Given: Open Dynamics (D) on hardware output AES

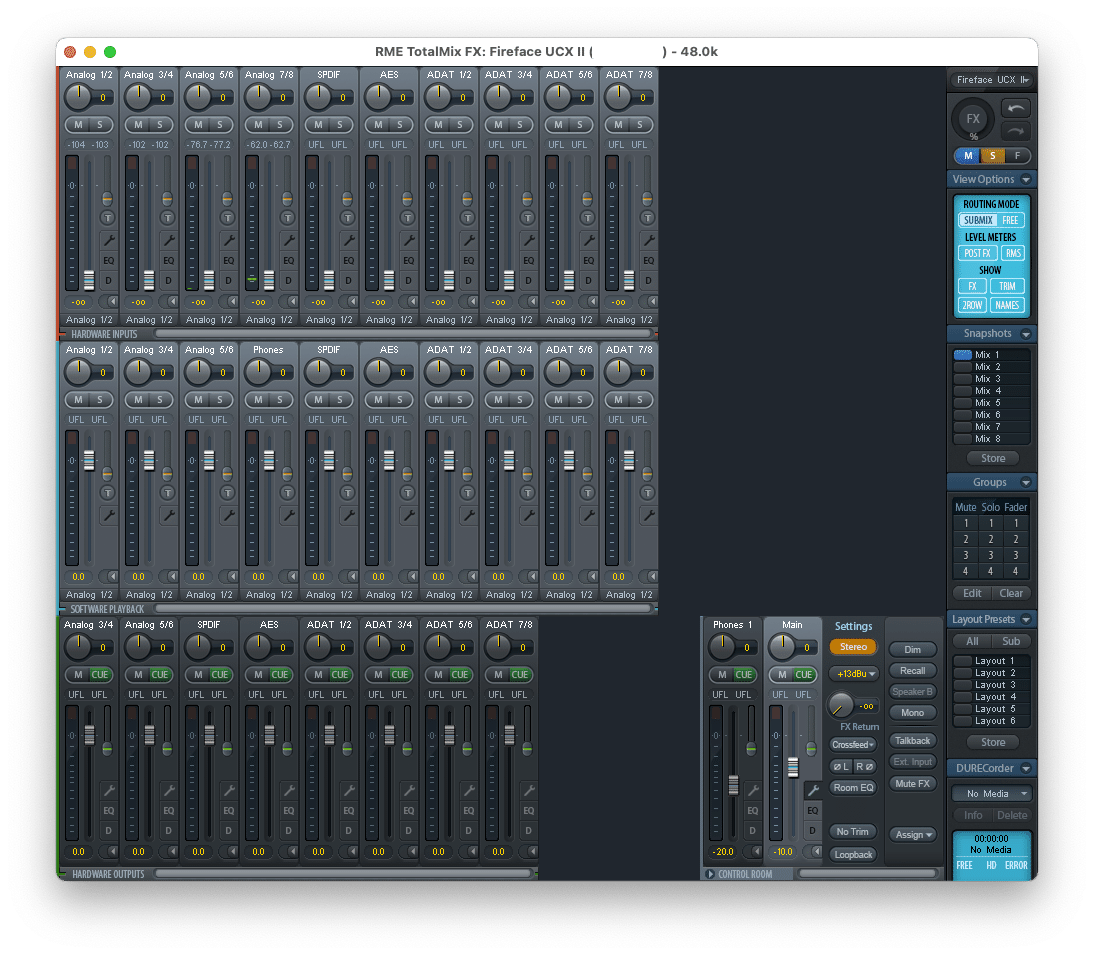Looking at the screenshot, I should pyautogui.click(x=288, y=831).
